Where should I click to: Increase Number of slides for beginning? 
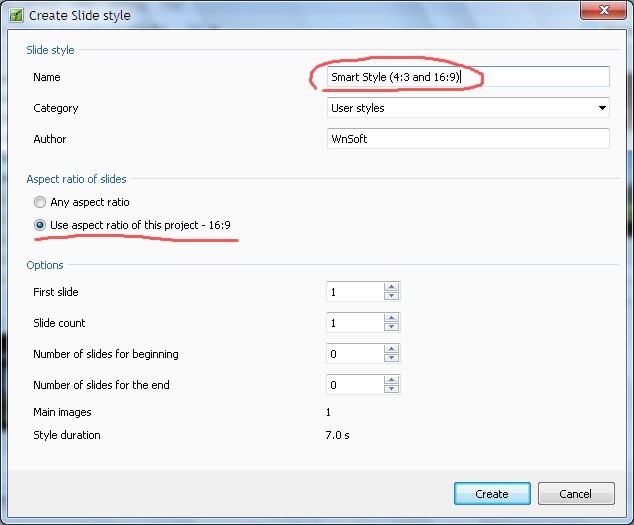pos(391,349)
